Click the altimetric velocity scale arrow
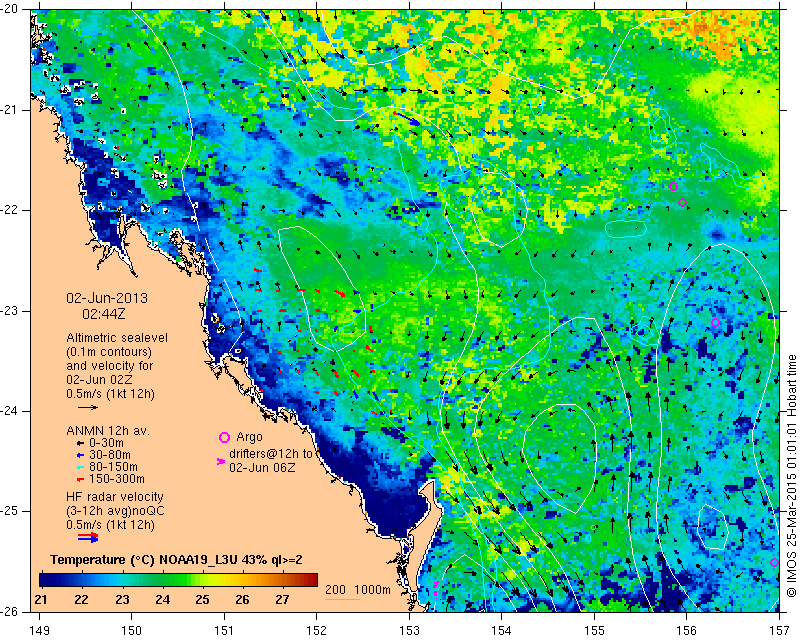 pyautogui.click(x=88, y=407)
